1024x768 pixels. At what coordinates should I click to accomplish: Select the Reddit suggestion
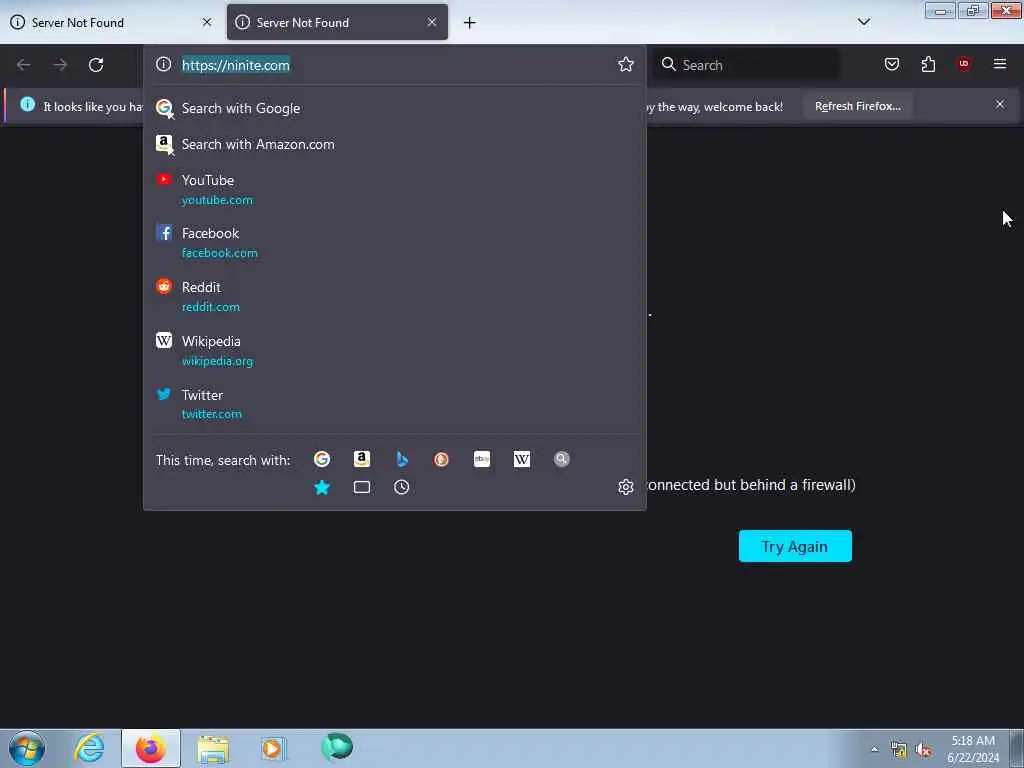click(x=394, y=296)
